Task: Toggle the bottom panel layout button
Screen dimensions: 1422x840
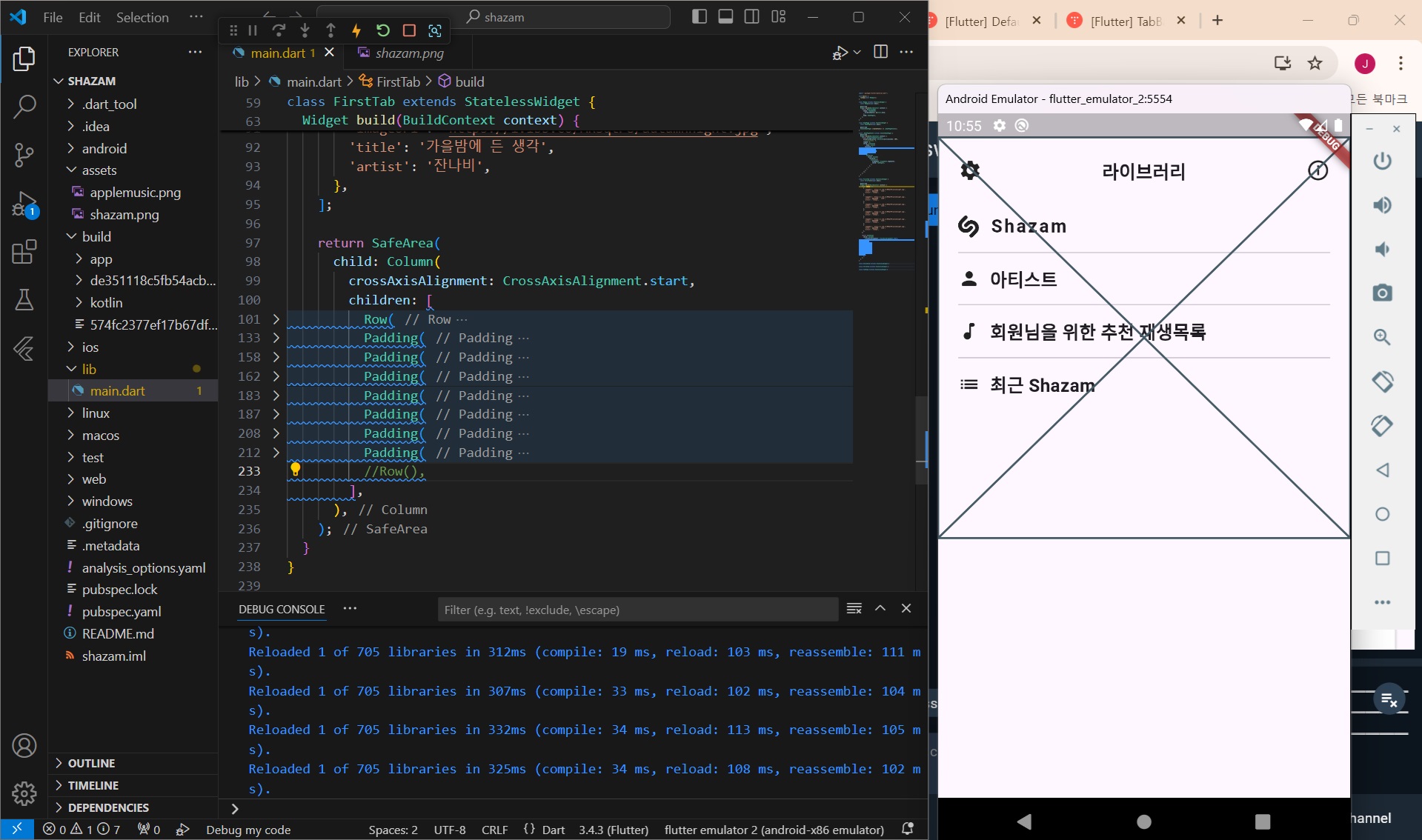Action: pos(725,17)
